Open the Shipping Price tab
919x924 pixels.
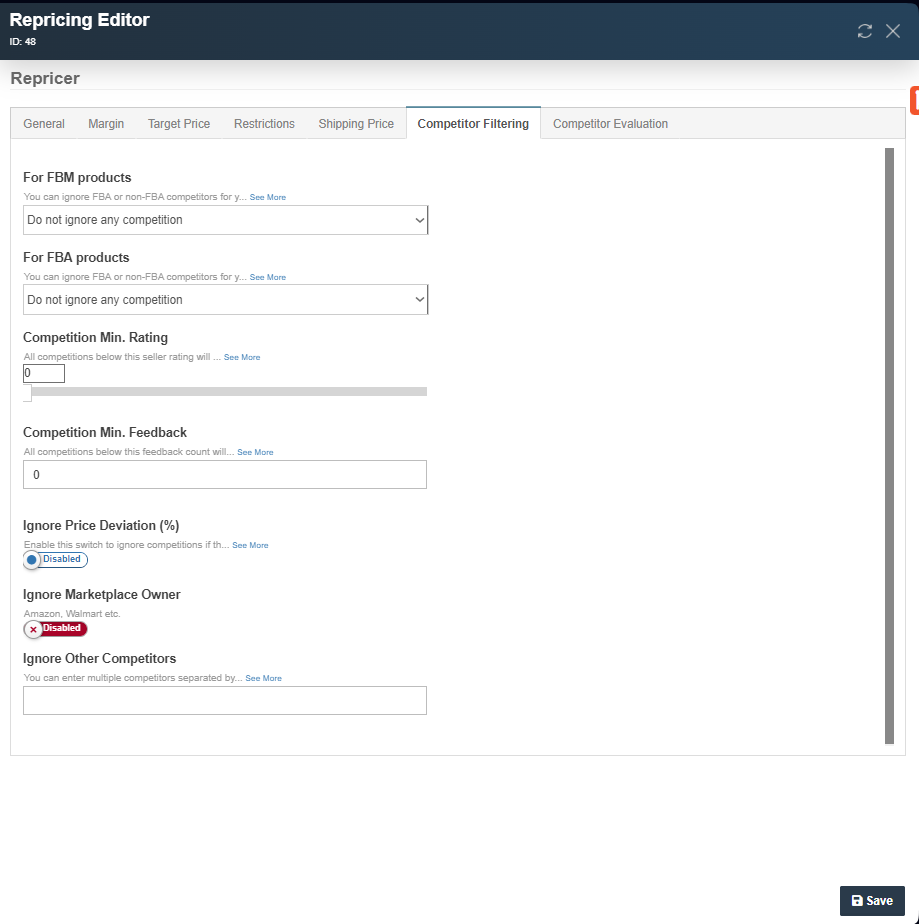point(356,124)
